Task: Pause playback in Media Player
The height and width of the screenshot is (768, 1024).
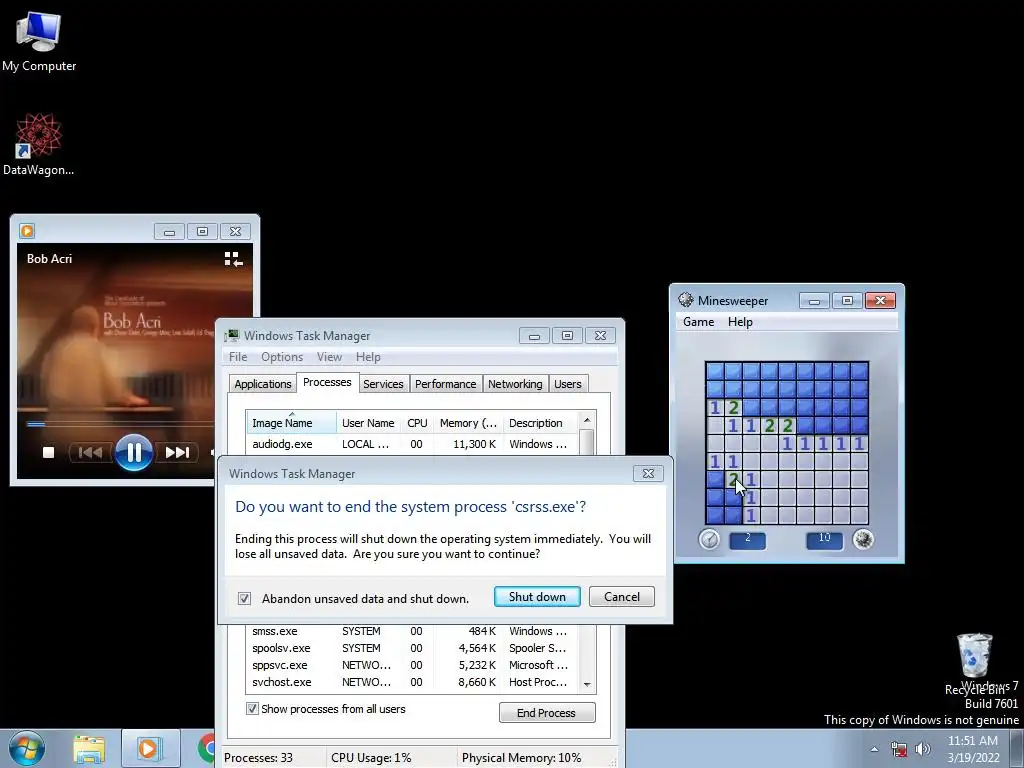Action: coord(134,452)
